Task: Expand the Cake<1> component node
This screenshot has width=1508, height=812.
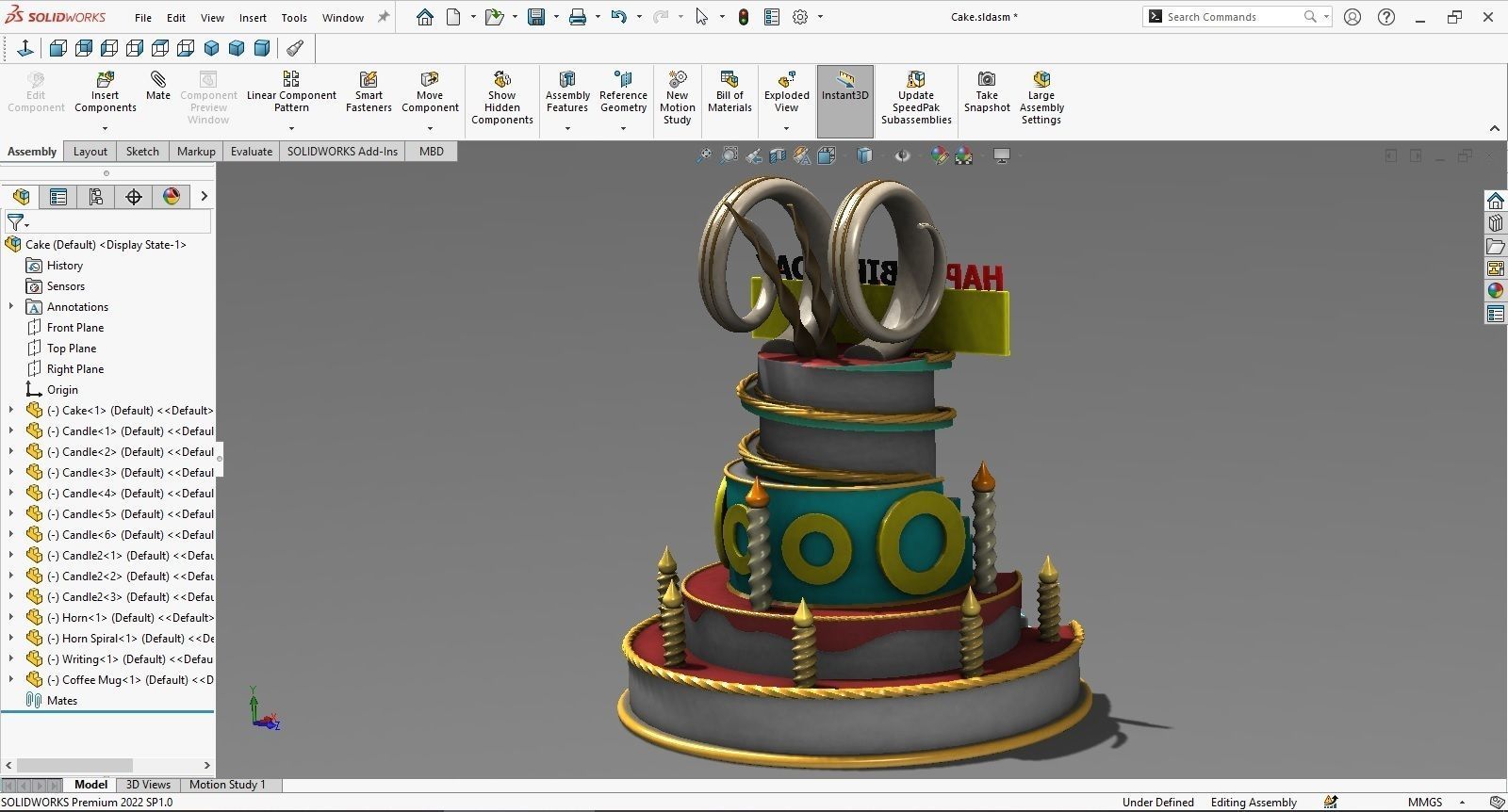Action: coord(11,411)
